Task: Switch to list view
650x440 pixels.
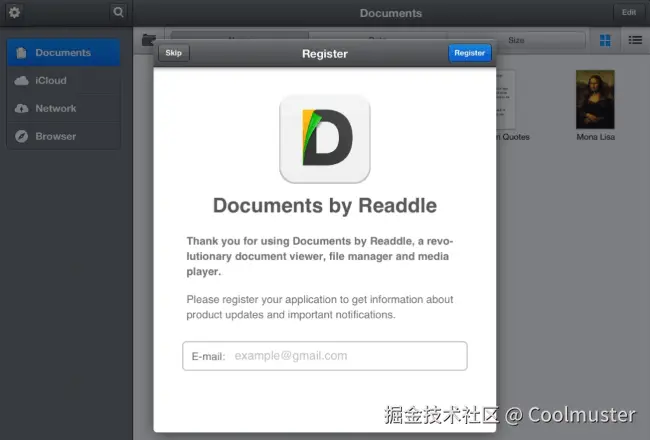Action: click(635, 40)
